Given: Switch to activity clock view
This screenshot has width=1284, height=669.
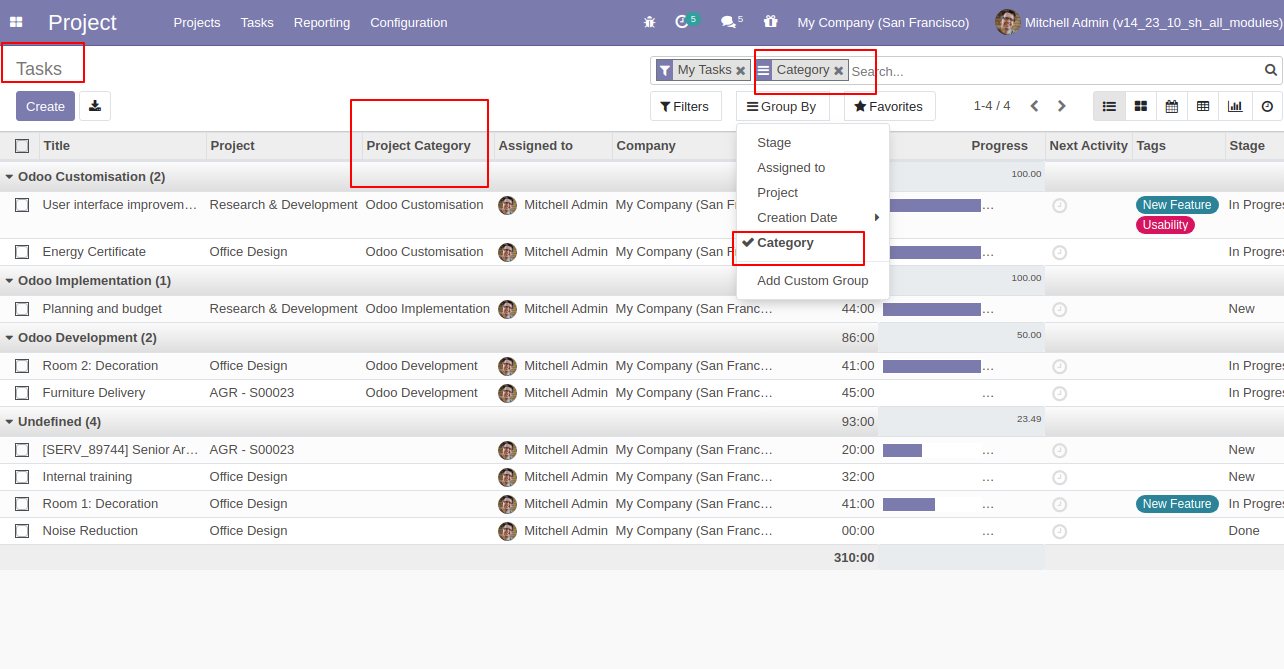Looking at the screenshot, I should tap(1267, 106).
